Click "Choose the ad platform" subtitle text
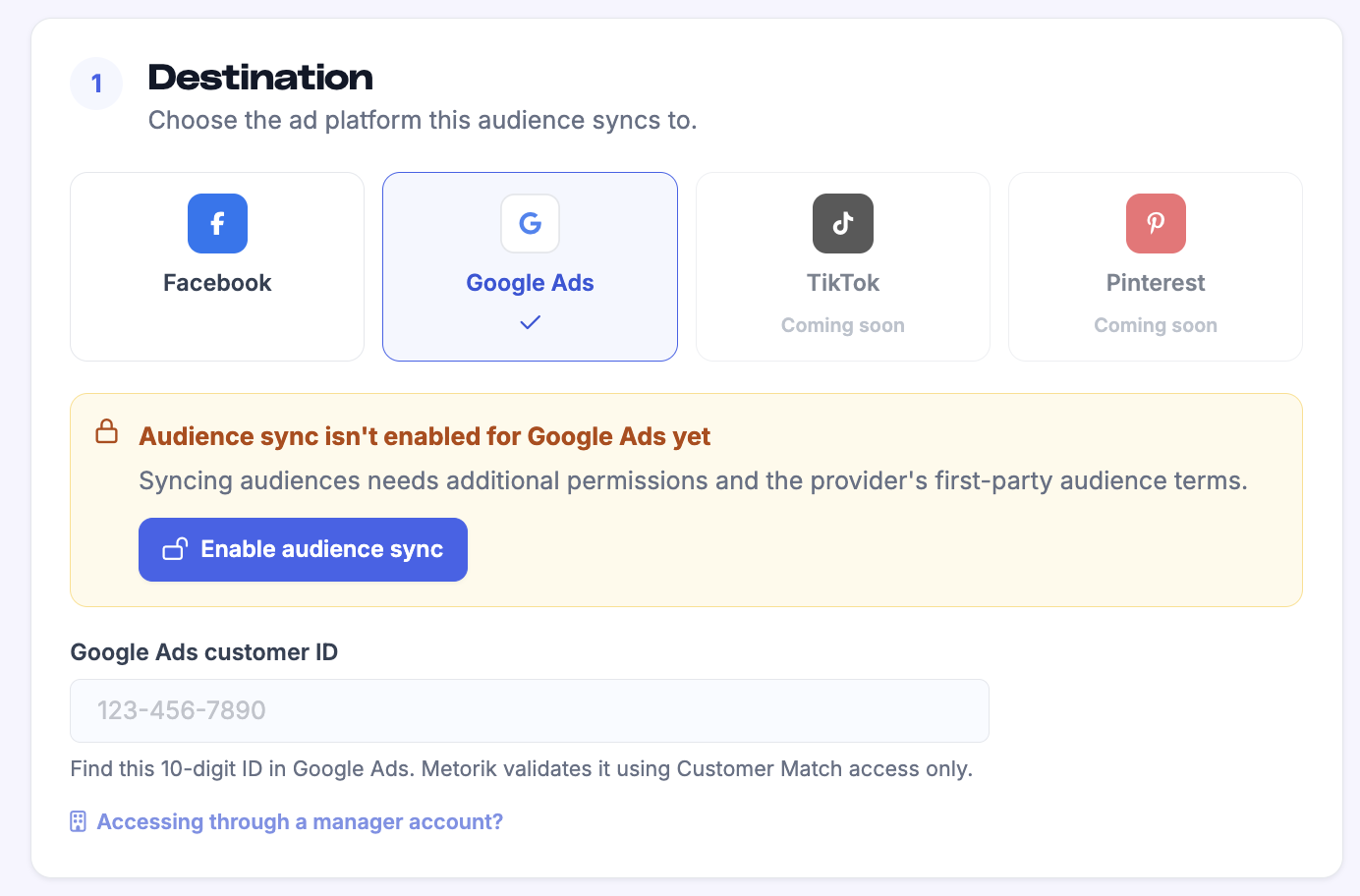This screenshot has width=1360, height=896. click(x=423, y=120)
